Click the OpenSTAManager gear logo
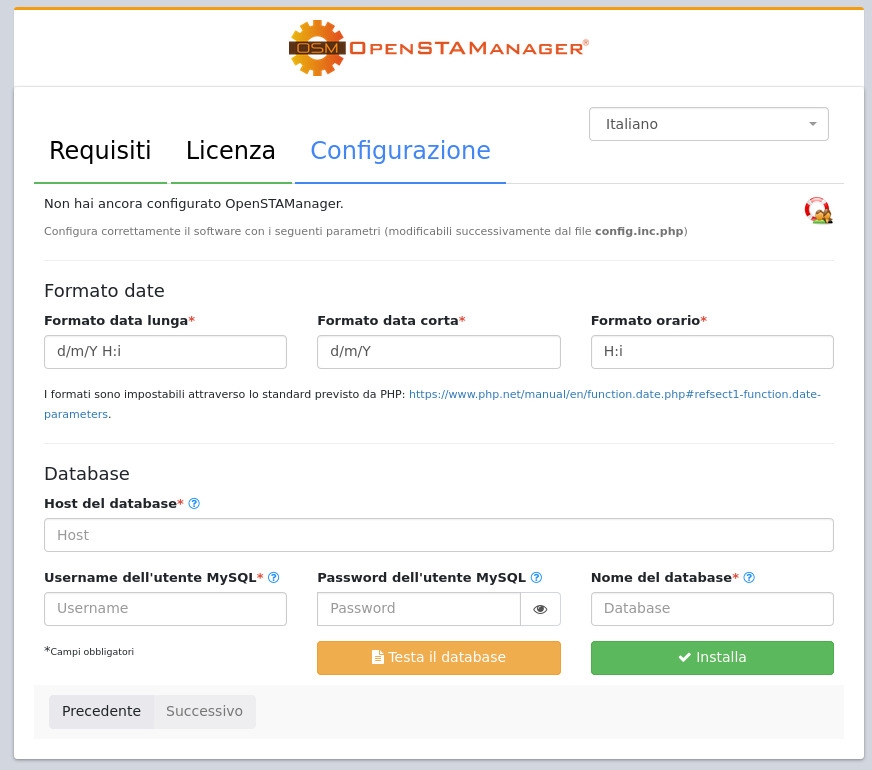The width and height of the screenshot is (872, 770). pos(317,48)
